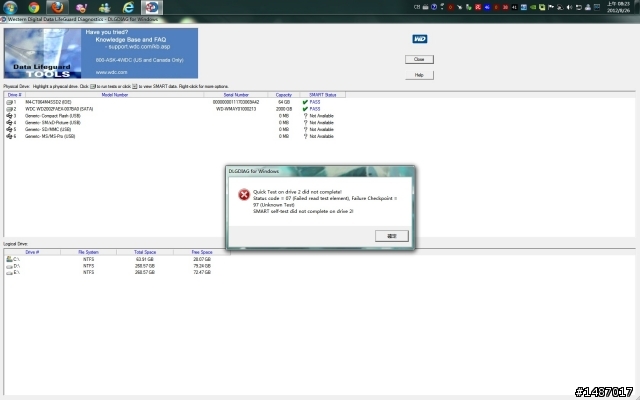
Task: Click the red error icon in dialog
Action: pyautogui.click(x=244, y=195)
